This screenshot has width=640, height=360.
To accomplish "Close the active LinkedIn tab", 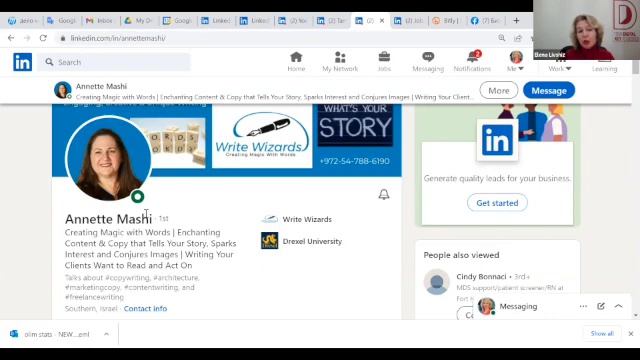I will pos(382,20).
